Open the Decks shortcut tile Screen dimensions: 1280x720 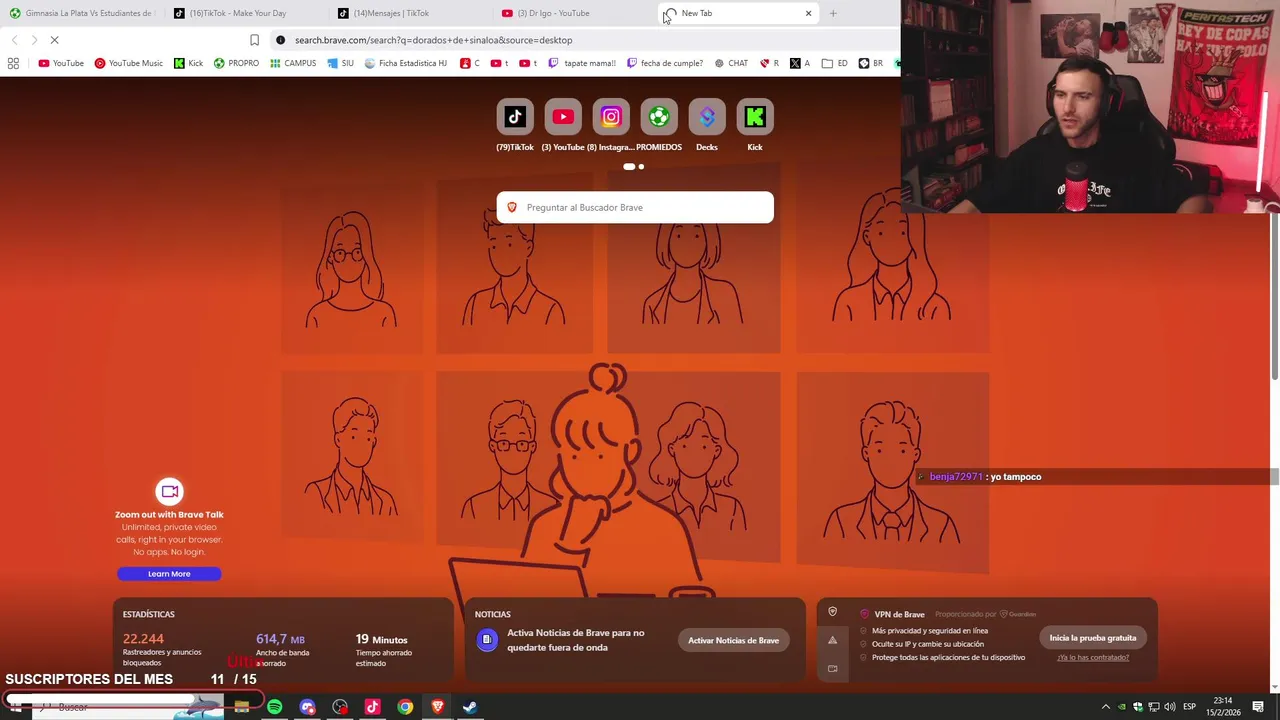(x=707, y=118)
